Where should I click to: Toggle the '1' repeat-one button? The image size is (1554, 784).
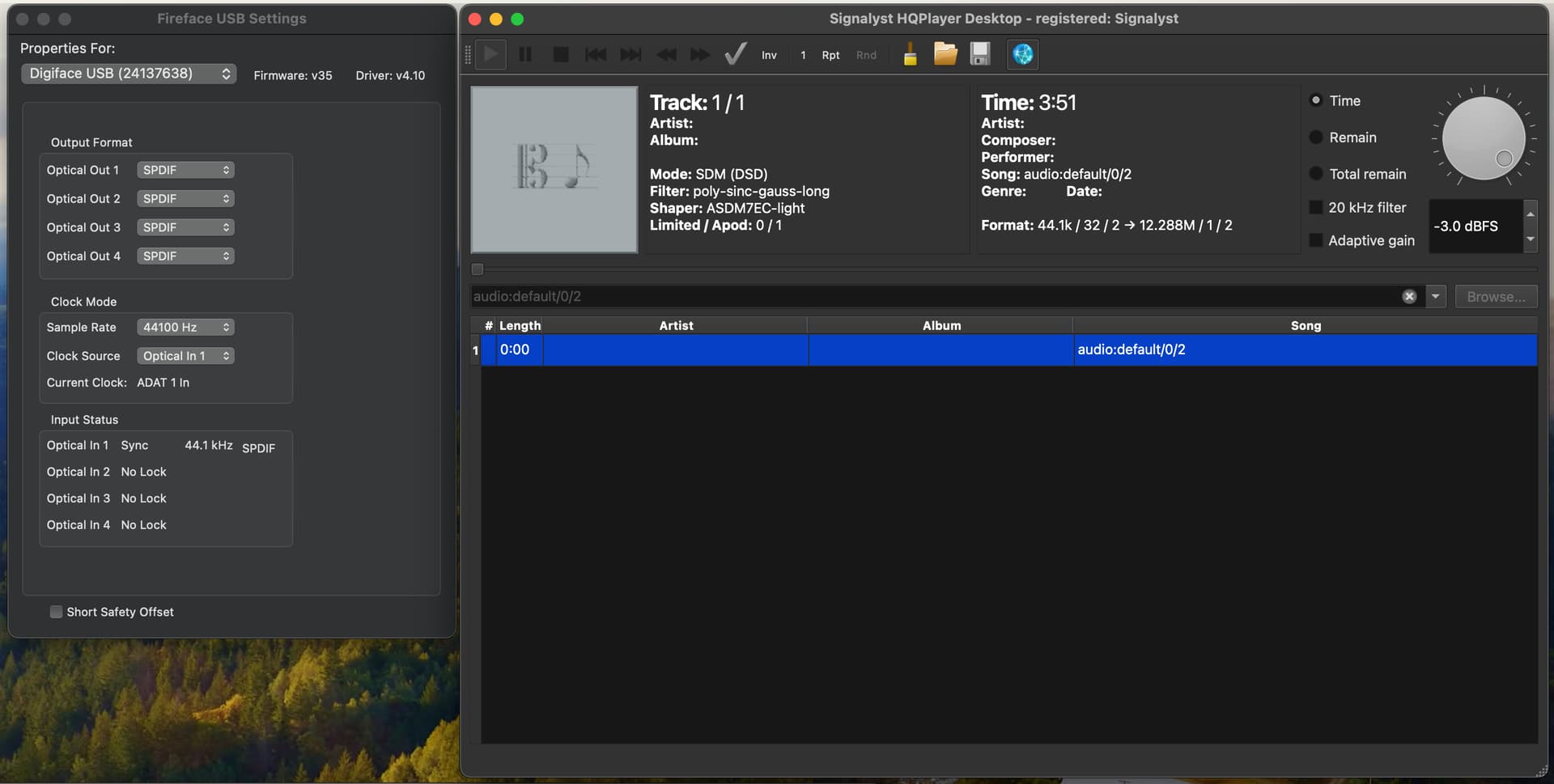pos(803,55)
